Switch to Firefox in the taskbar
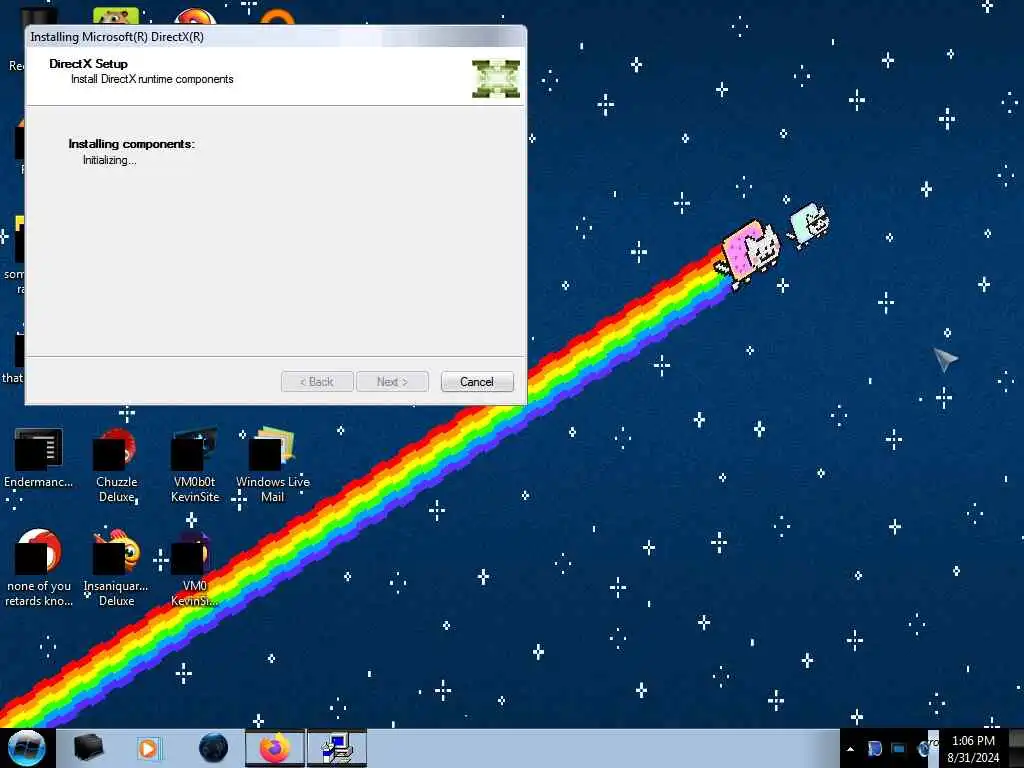This screenshot has height=768, width=1024. [x=275, y=748]
